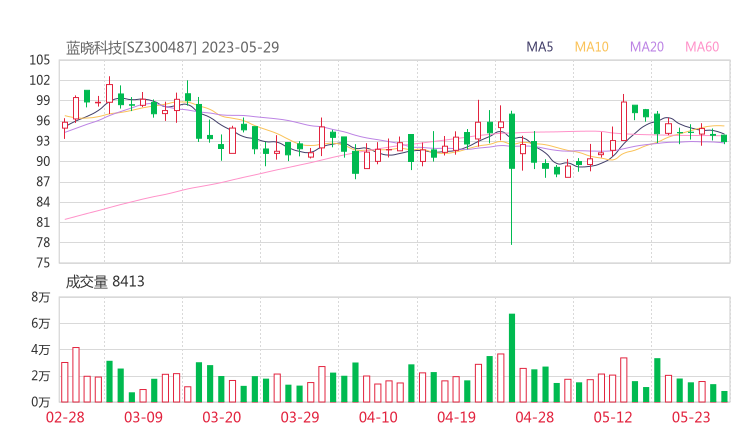Click the tallest green volume bar
The width and height of the screenshot is (740, 440).
[512, 358]
